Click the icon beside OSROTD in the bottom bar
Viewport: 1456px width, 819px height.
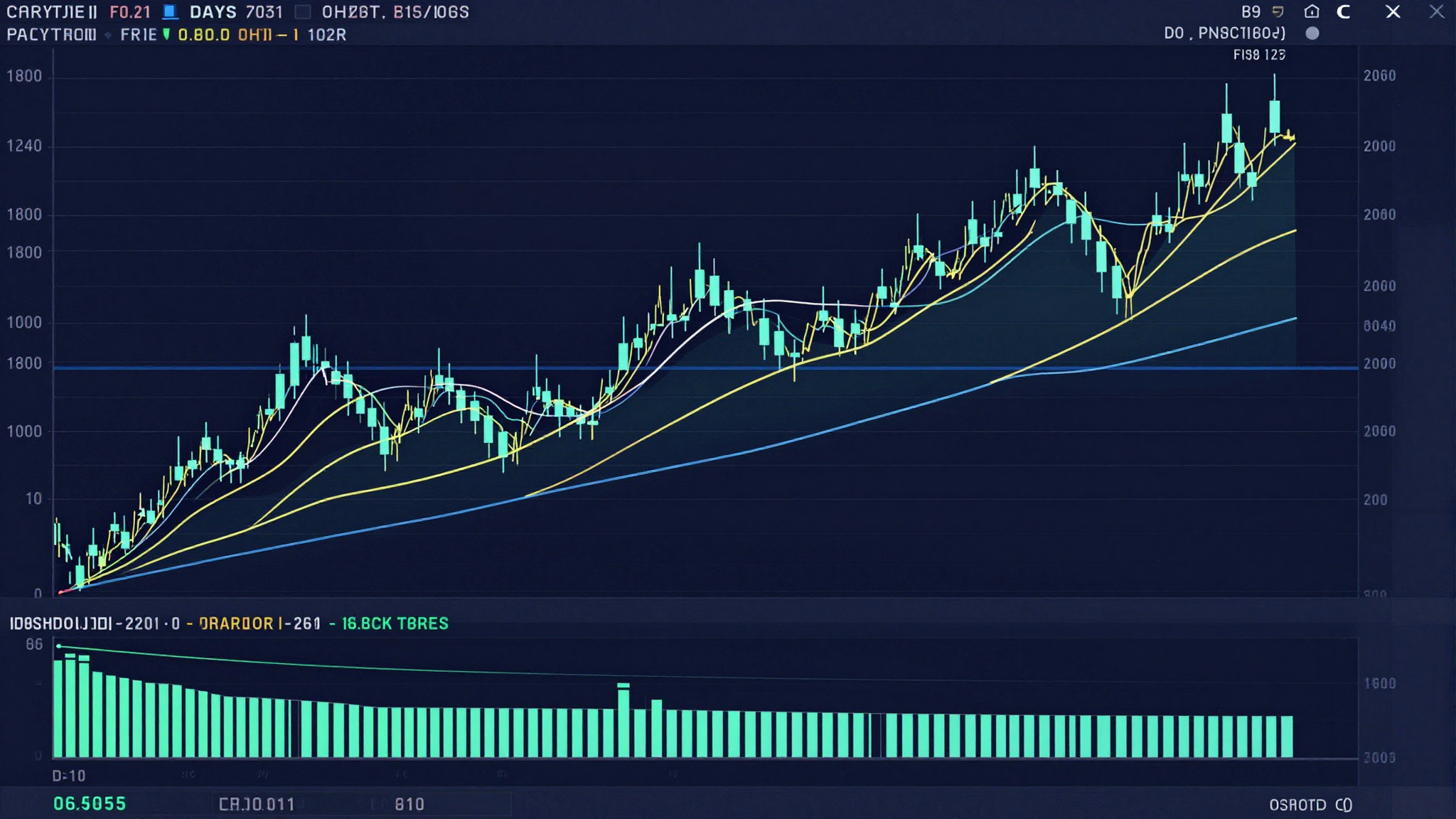tap(1344, 805)
